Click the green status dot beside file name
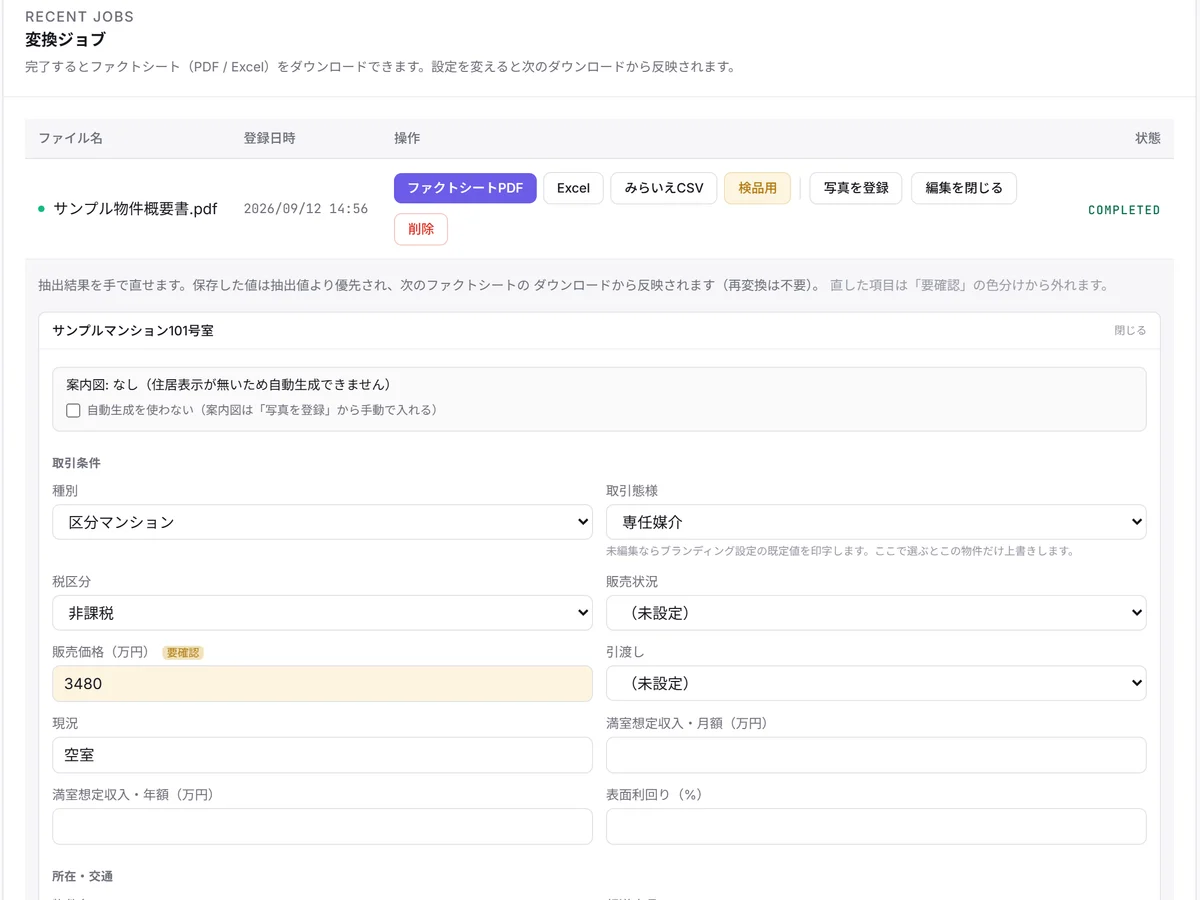 [x=41, y=209]
